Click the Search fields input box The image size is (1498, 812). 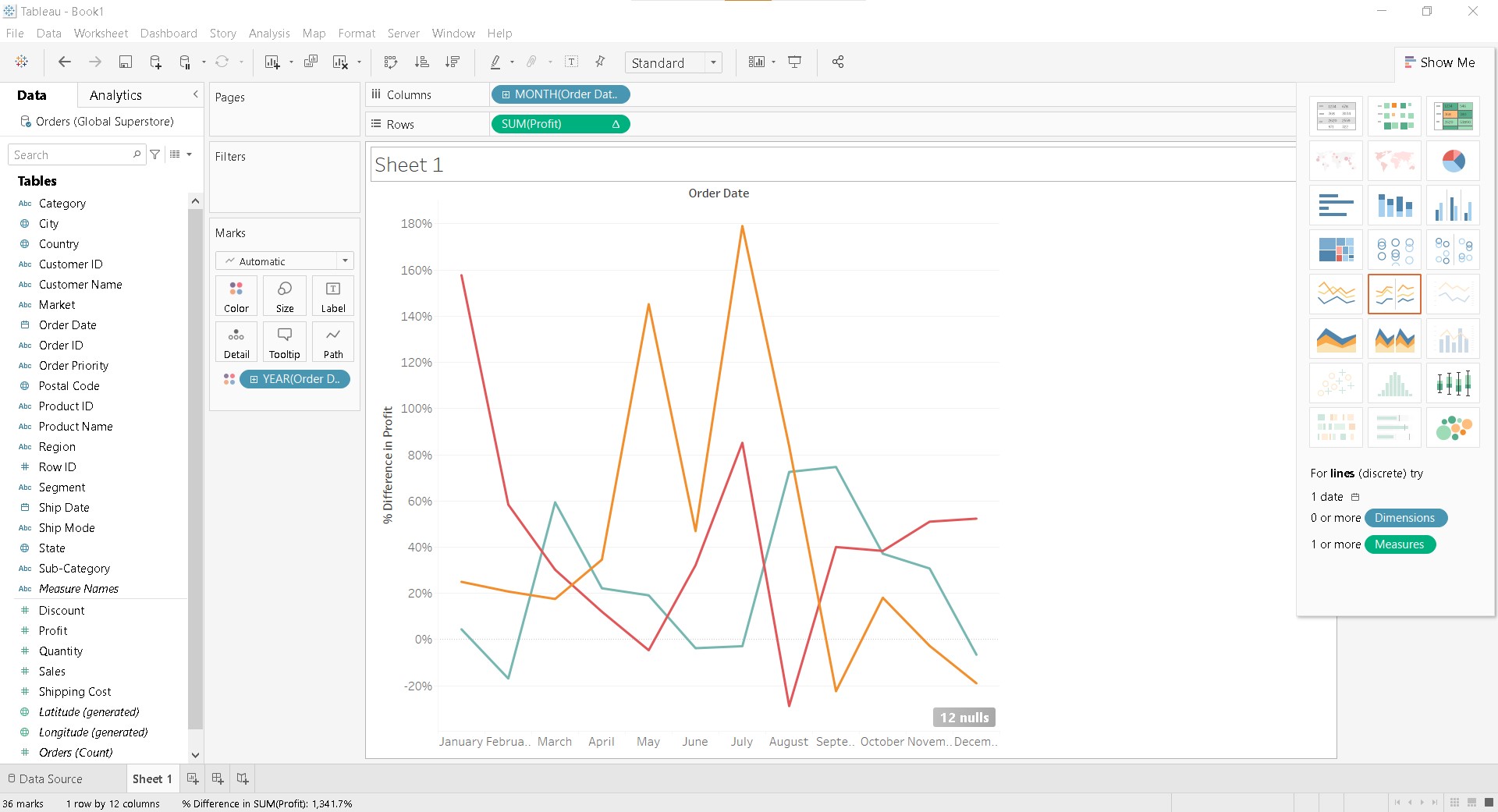click(76, 154)
